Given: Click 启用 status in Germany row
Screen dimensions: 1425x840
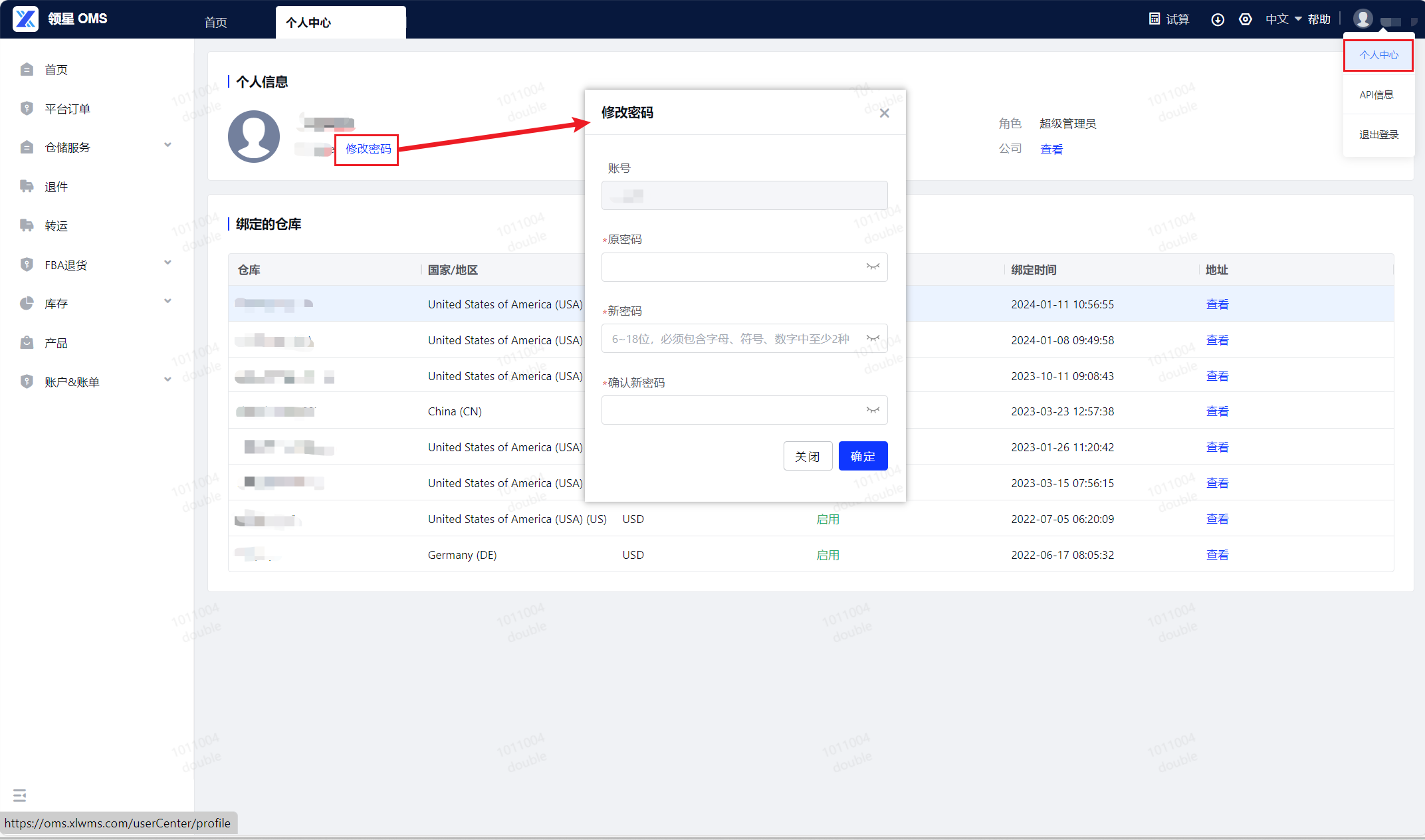Looking at the screenshot, I should click(x=827, y=555).
